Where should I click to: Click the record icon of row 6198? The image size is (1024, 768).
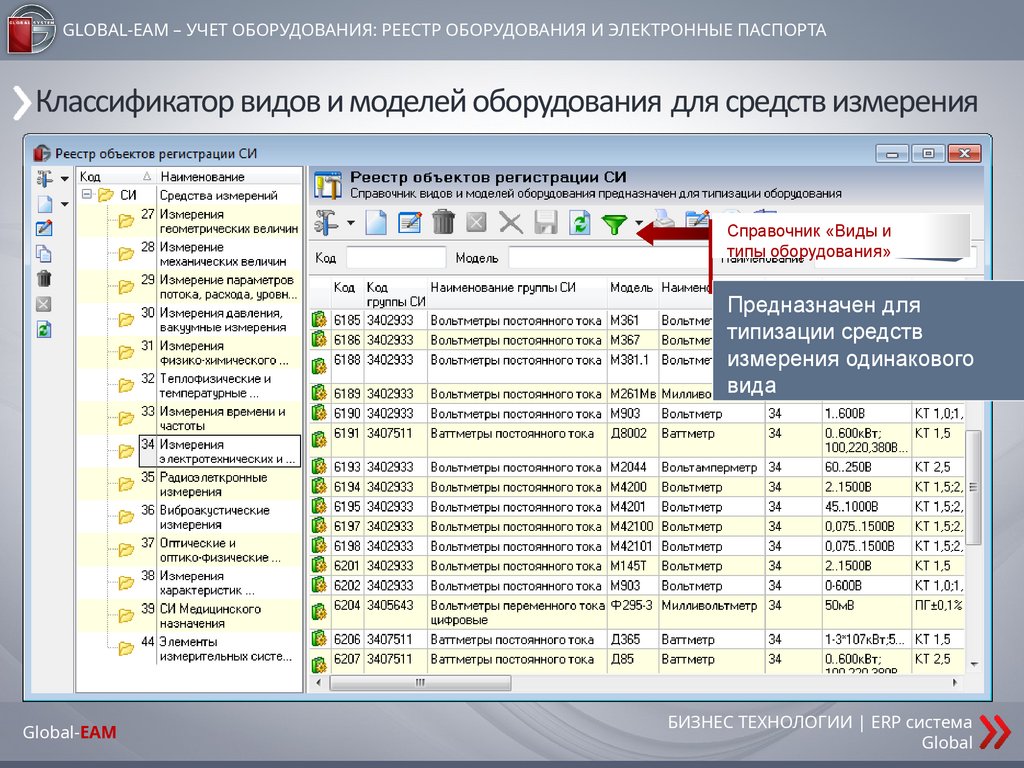319,545
